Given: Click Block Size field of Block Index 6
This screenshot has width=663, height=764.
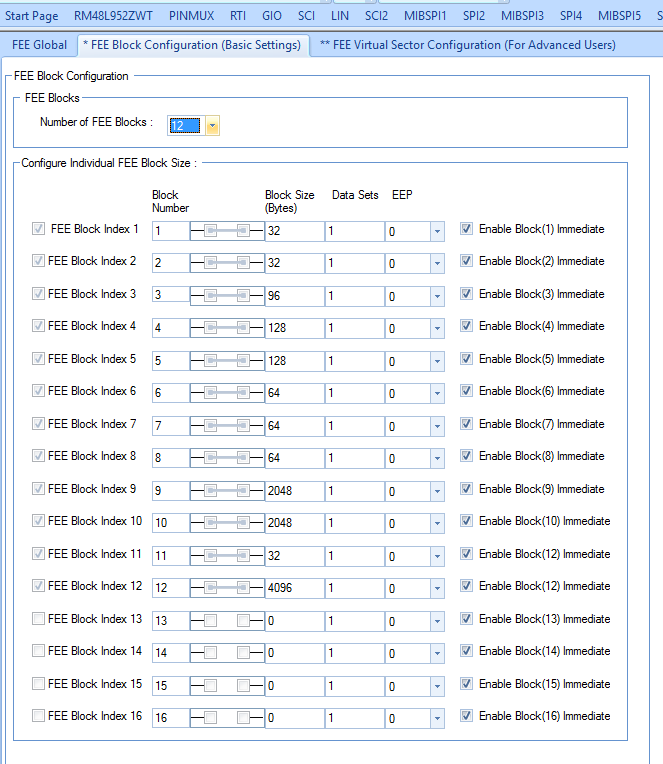Looking at the screenshot, I should tap(294, 393).
